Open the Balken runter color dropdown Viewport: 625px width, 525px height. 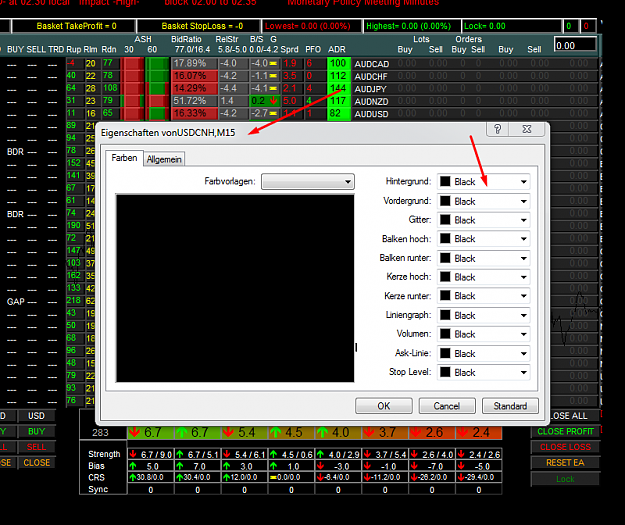click(483, 258)
